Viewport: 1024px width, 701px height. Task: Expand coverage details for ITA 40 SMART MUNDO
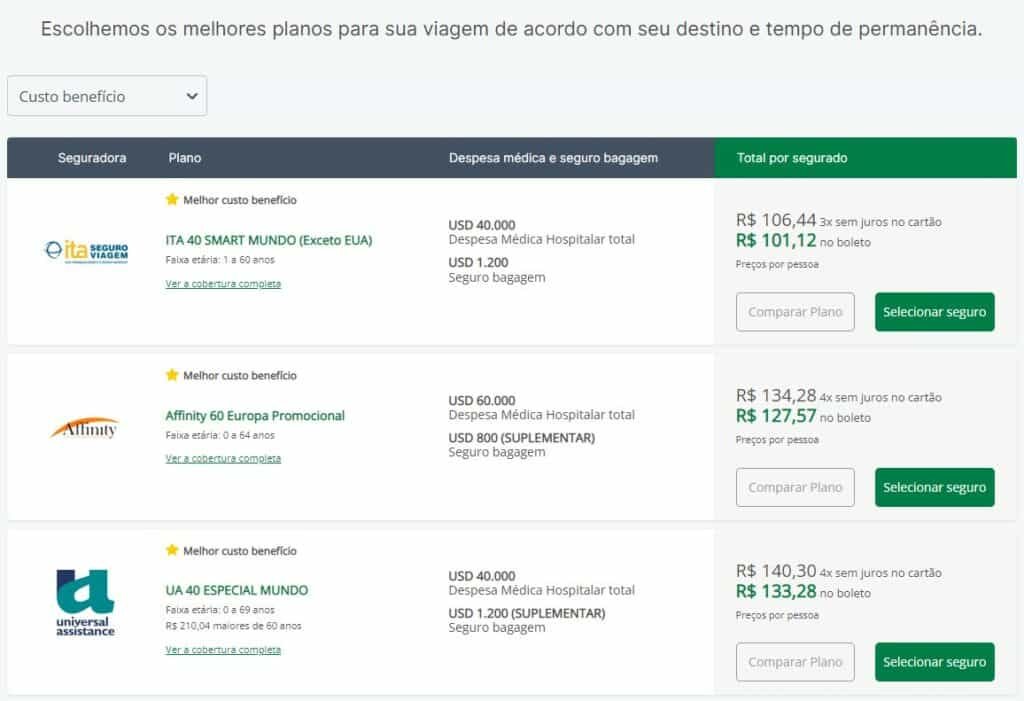[222, 284]
